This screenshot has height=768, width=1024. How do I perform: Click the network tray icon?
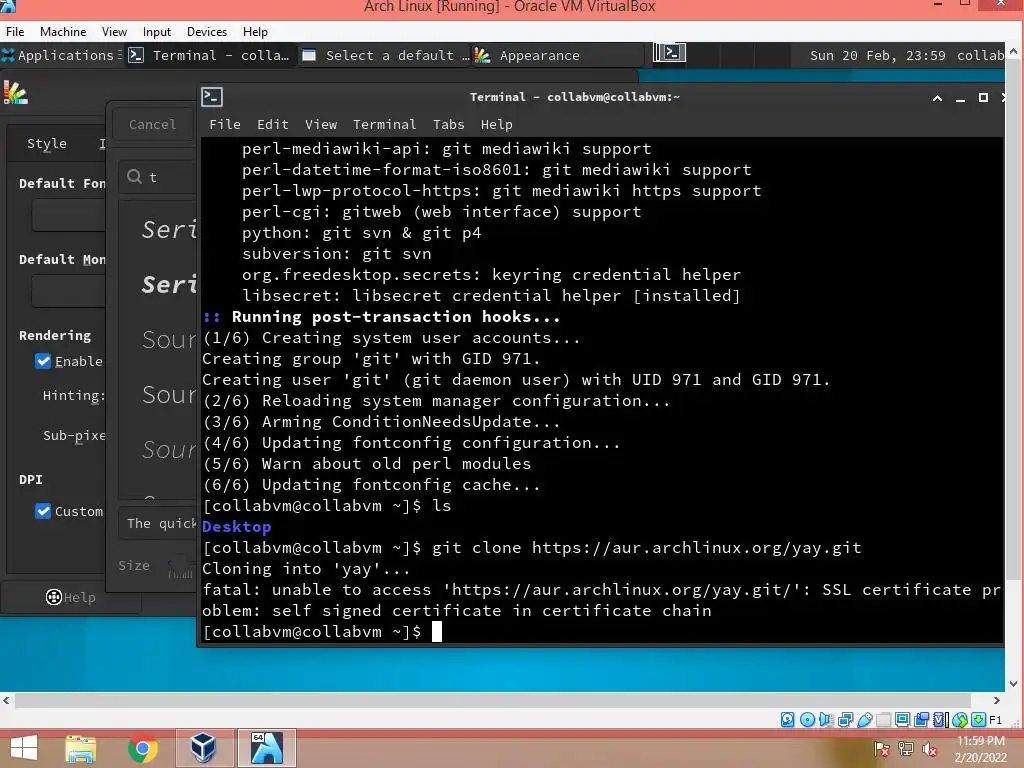(x=906, y=749)
